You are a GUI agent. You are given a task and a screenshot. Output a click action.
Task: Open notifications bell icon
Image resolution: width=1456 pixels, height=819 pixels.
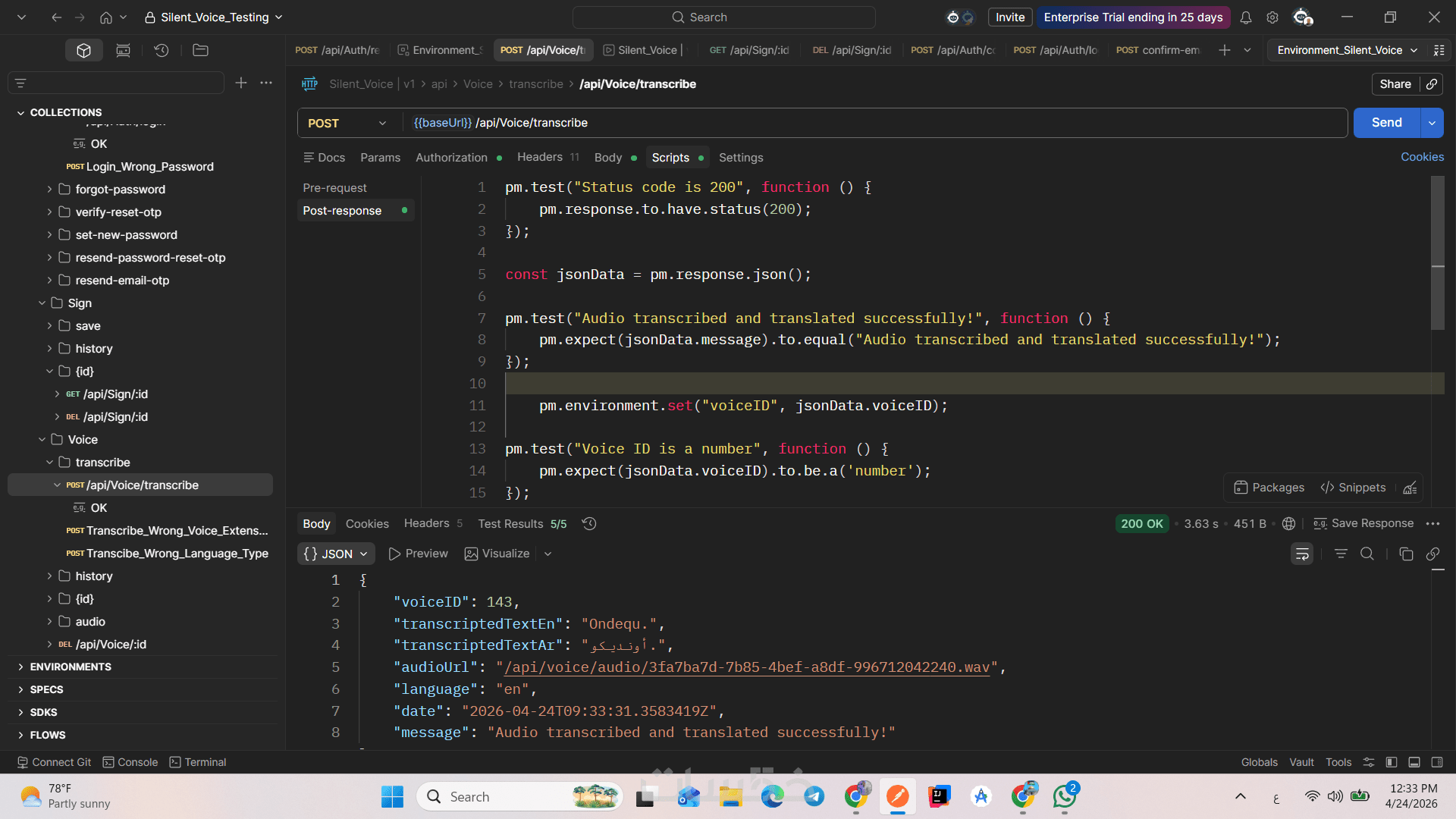click(x=1245, y=17)
